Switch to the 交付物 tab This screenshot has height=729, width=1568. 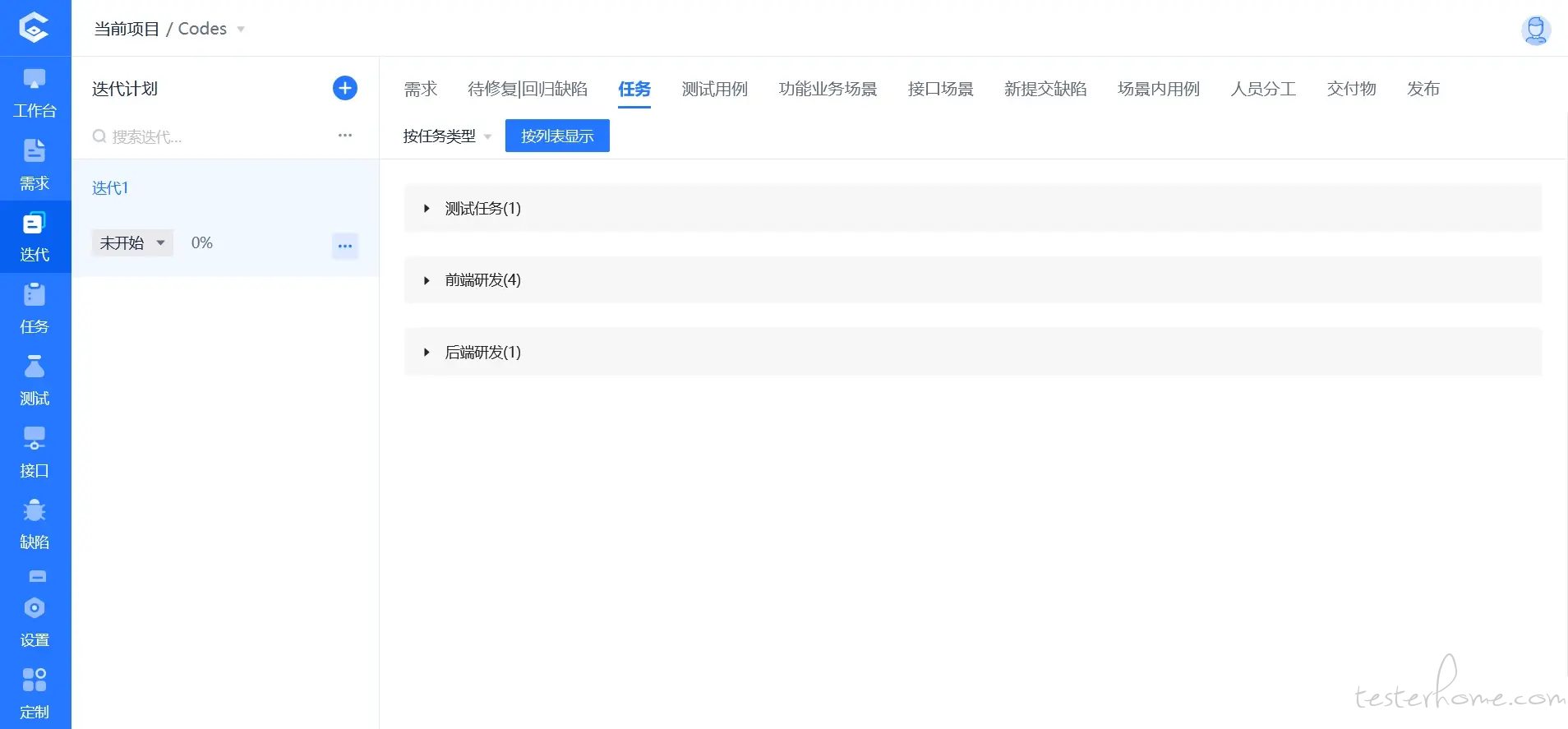pos(1352,89)
